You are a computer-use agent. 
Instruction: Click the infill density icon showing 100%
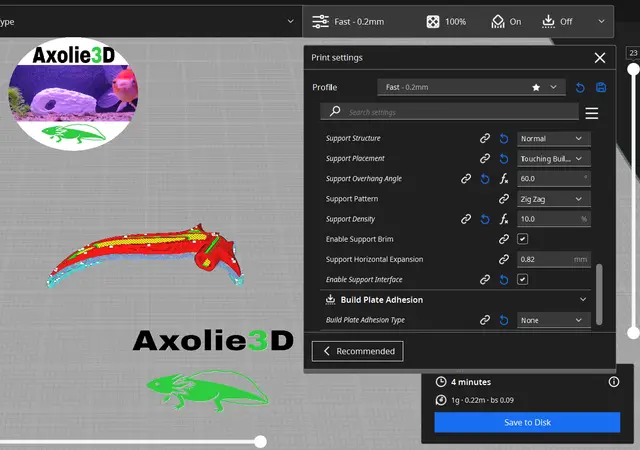[433, 22]
